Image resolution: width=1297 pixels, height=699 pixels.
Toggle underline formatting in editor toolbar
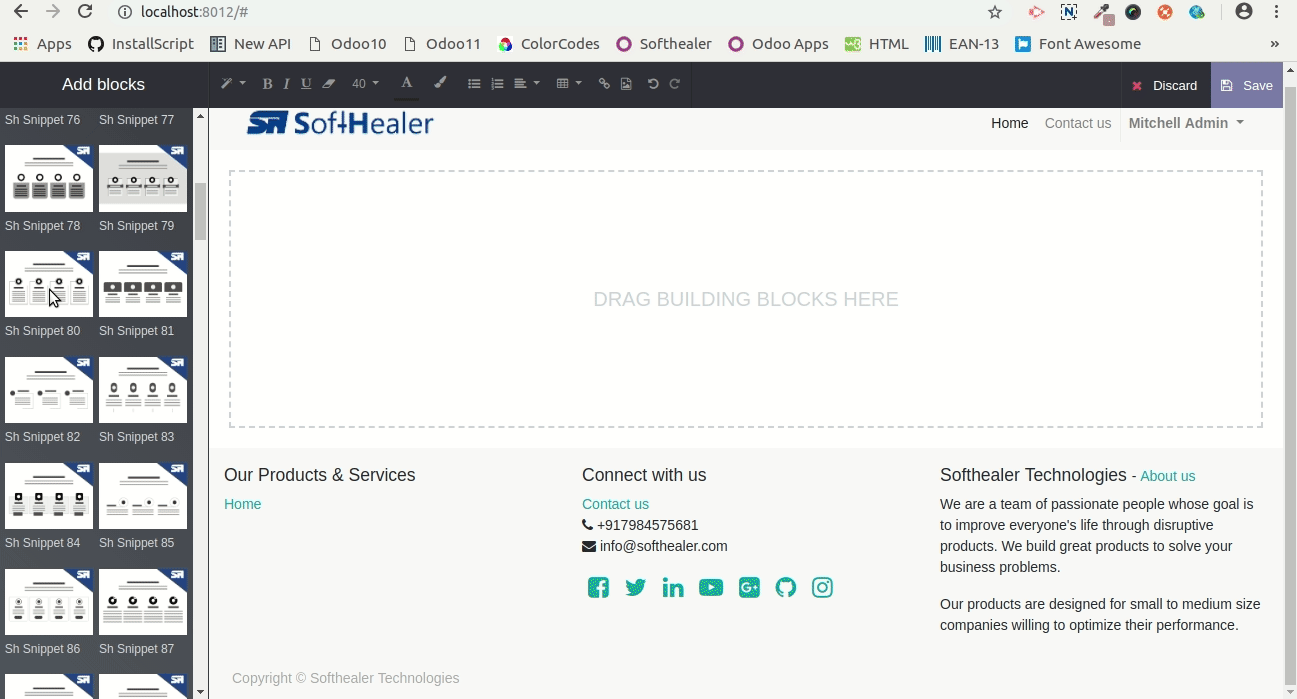(306, 84)
